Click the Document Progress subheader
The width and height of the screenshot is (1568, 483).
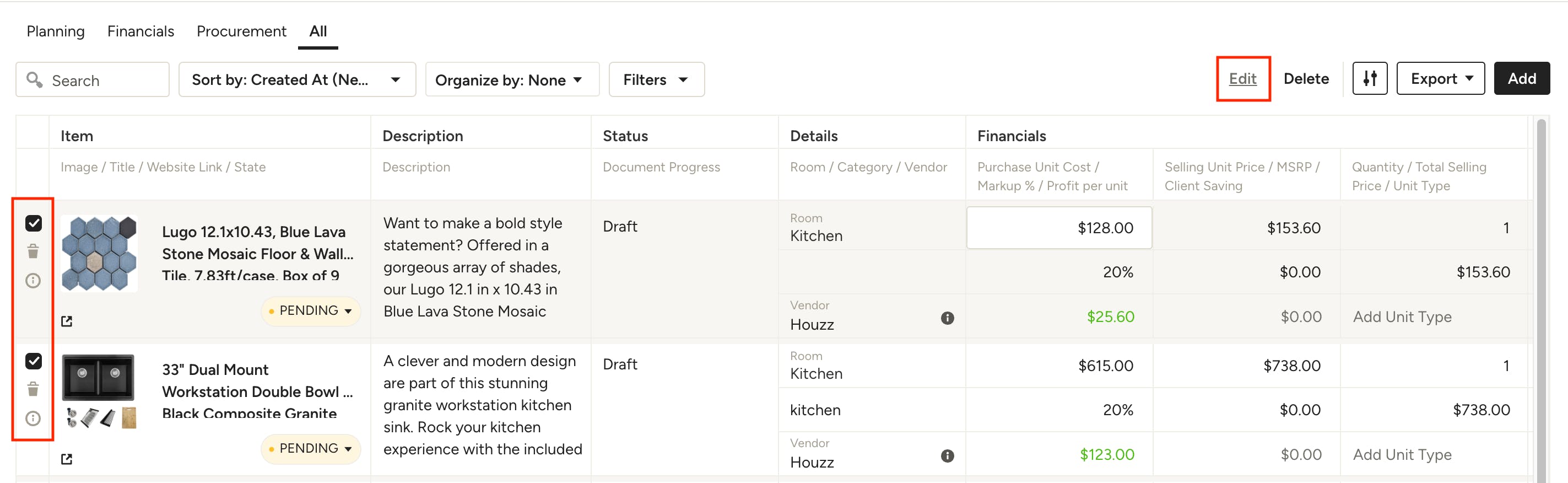(661, 167)
